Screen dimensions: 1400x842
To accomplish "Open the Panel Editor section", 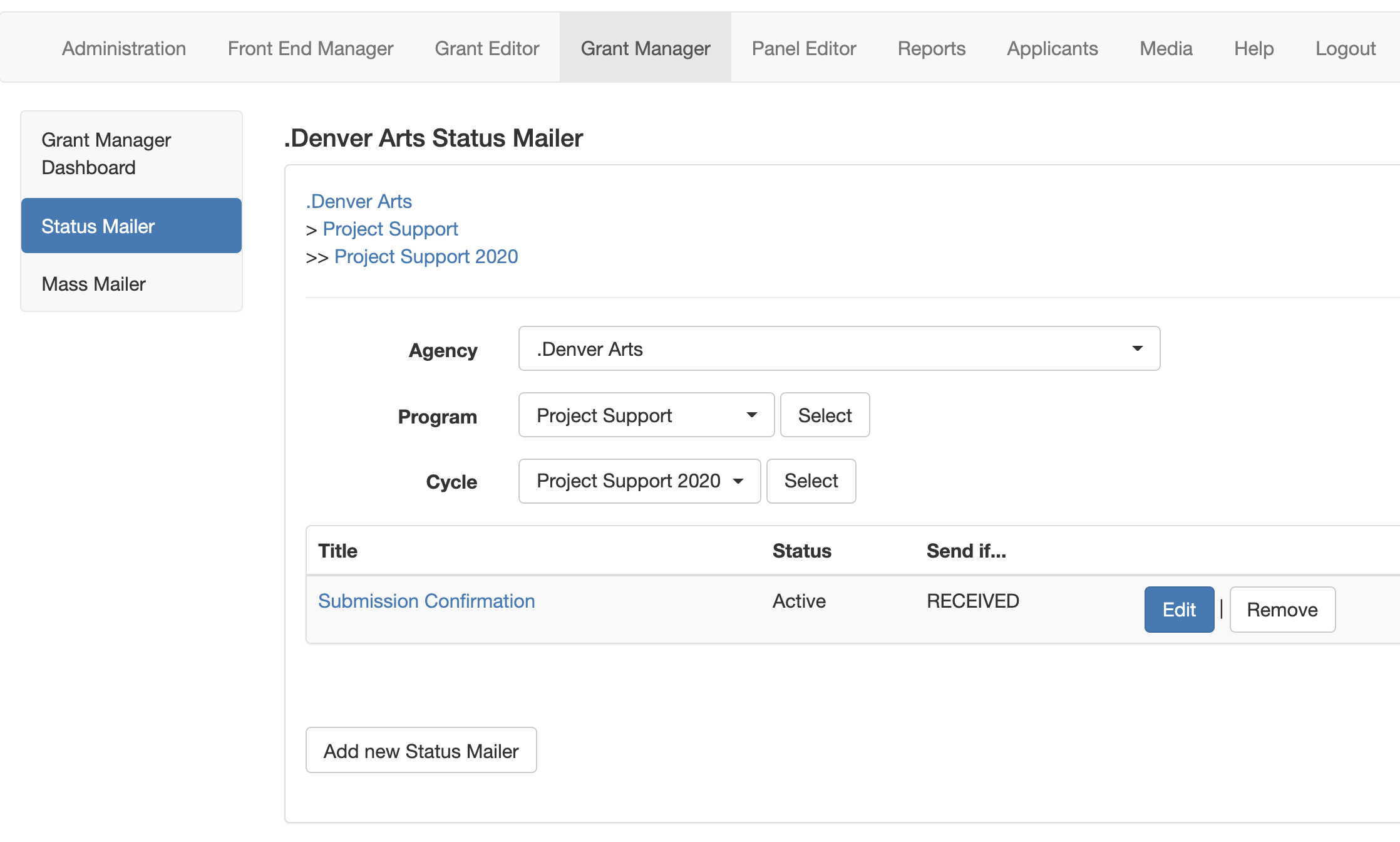I will (804, 48).
